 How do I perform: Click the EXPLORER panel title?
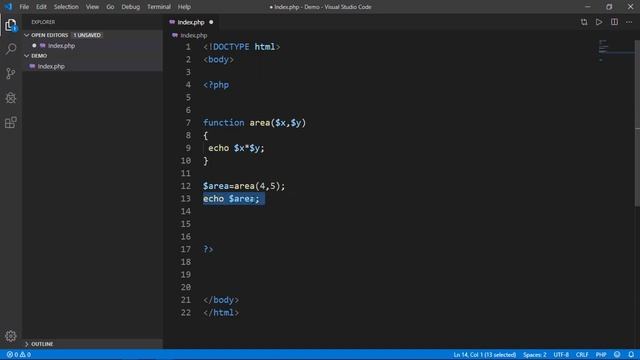(x=43, y=22)
